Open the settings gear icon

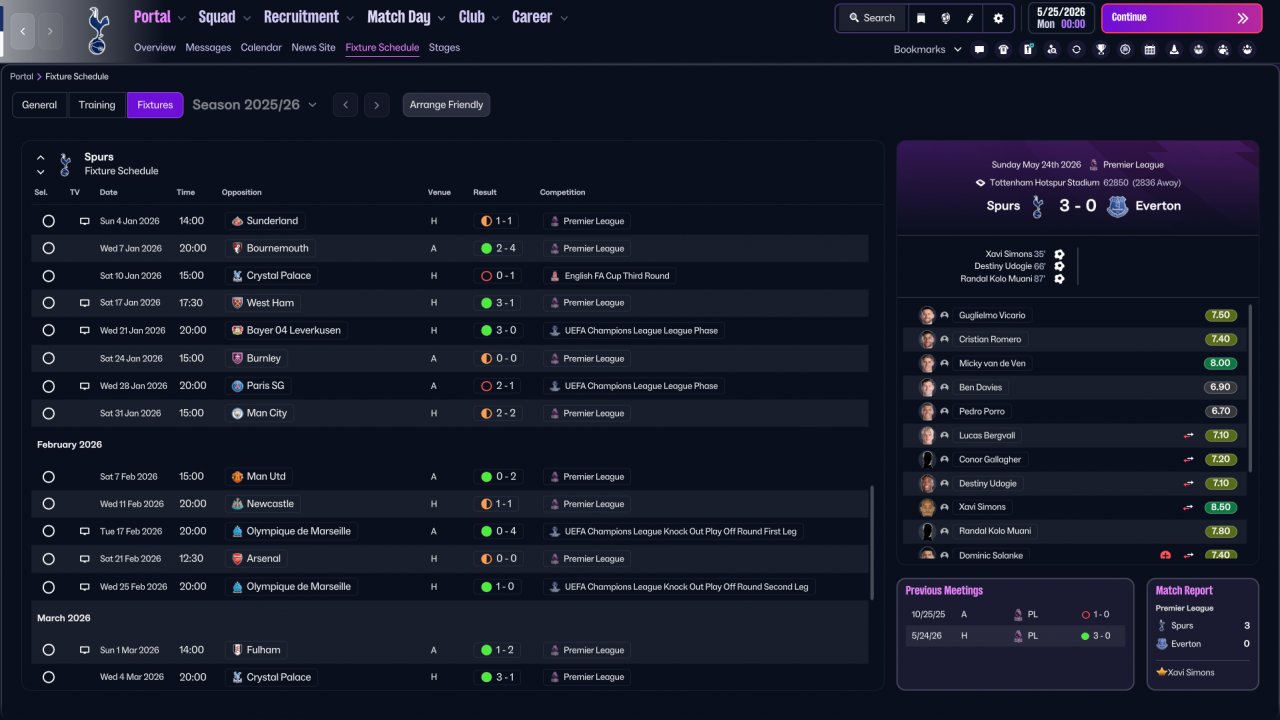click(x=998, y=18)
